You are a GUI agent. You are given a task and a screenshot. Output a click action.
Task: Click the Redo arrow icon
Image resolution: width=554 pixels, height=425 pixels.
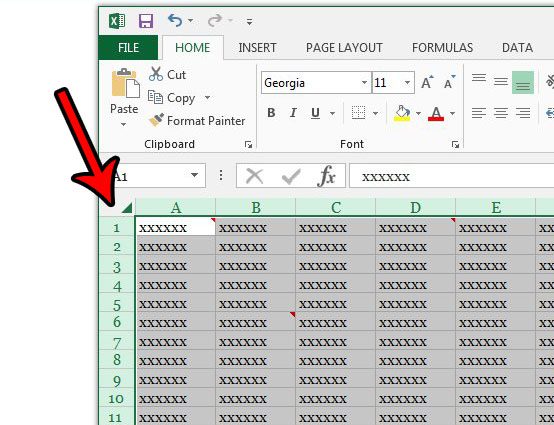pyautogui.click(x=215, y=20)
